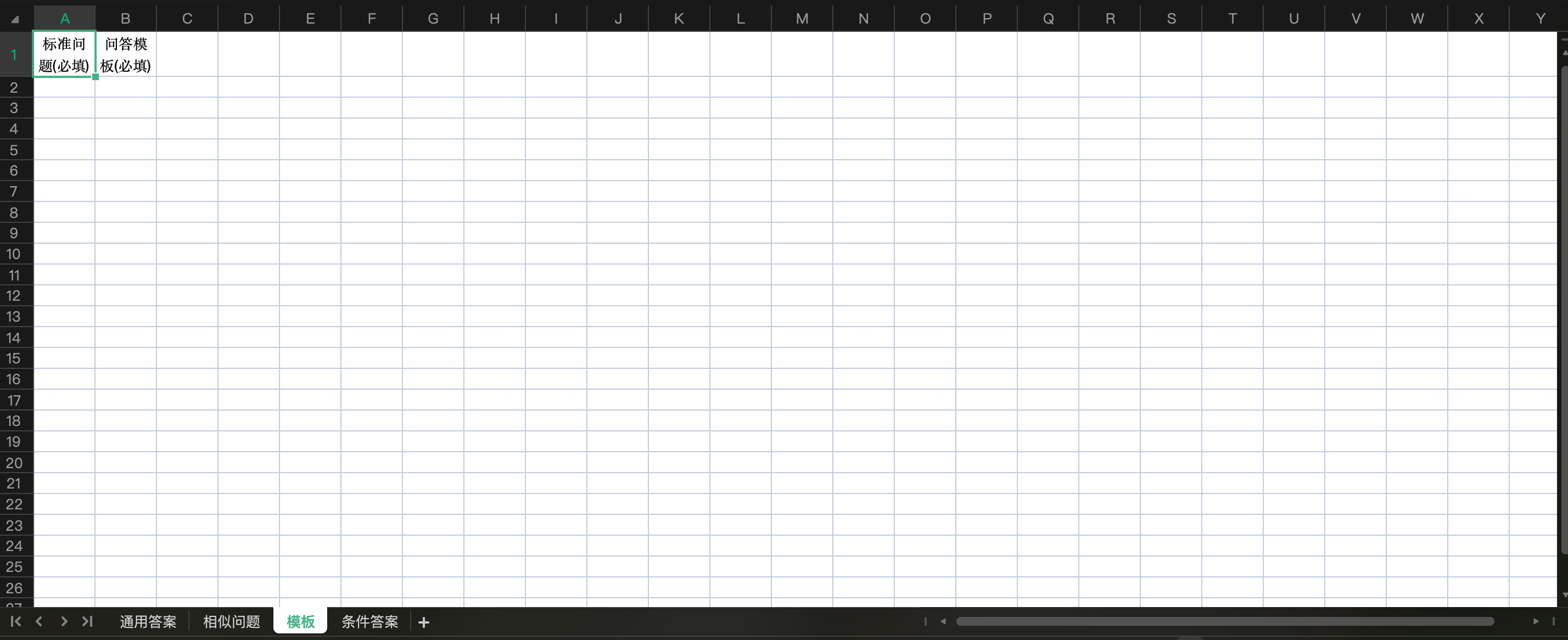Switch to 相似问题 sheet tab
Screen dimensions: 1568x640
231,621
